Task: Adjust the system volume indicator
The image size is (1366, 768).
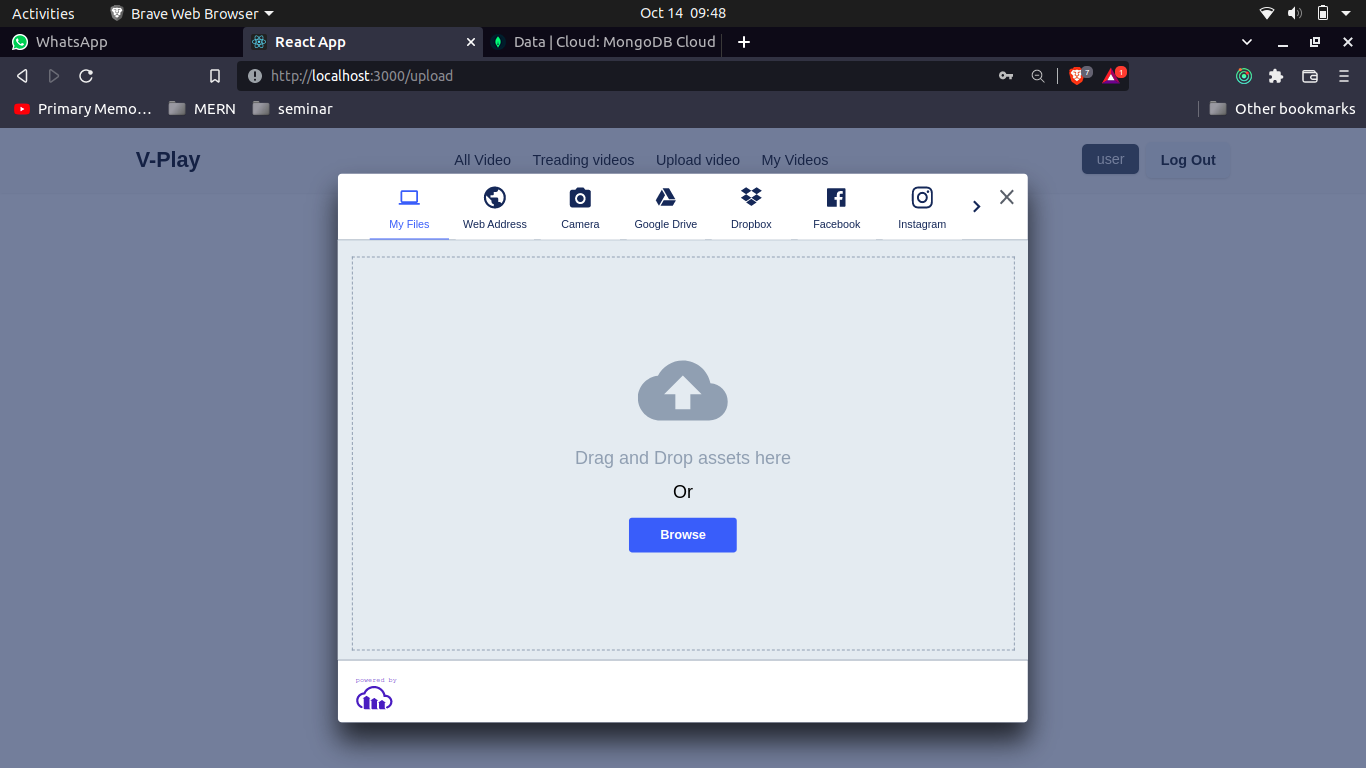Action: point(1295,13)
